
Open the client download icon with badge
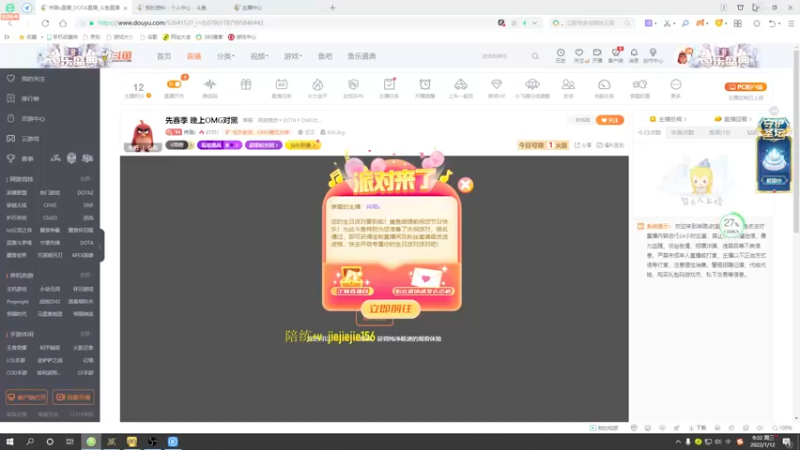pos(616,56)
